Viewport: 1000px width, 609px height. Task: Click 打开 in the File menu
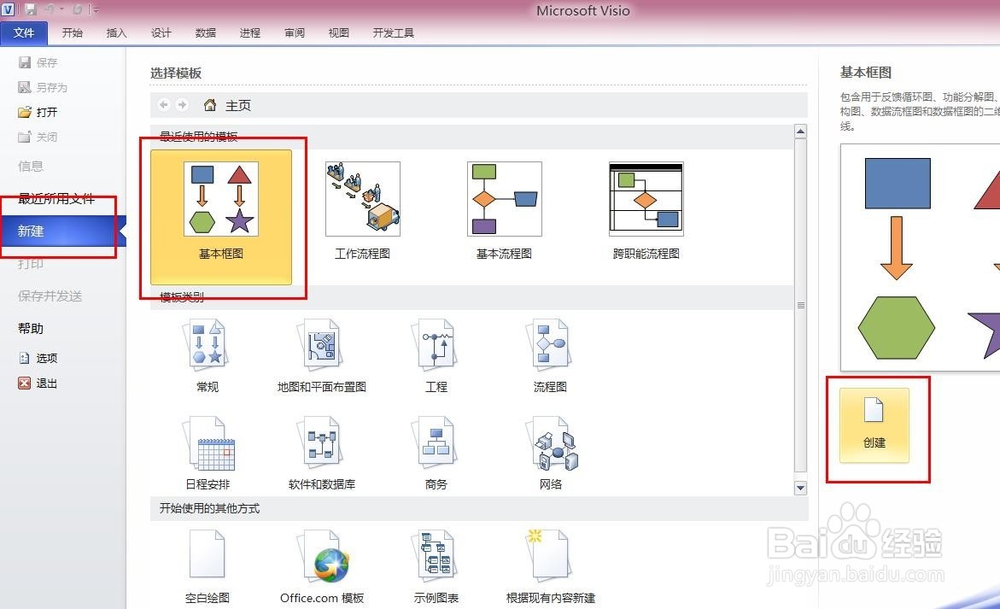coord(38,112)
